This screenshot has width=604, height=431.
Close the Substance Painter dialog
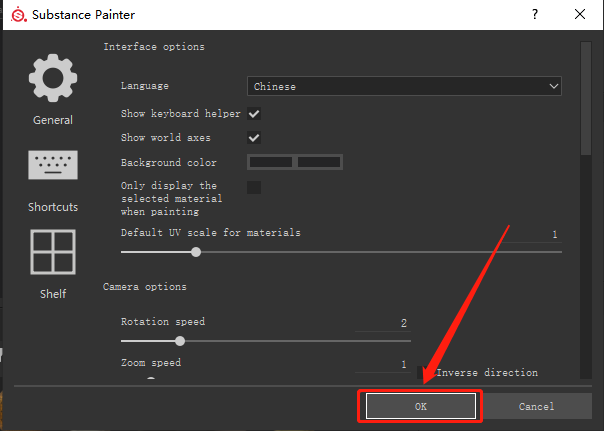pos(580,15)
